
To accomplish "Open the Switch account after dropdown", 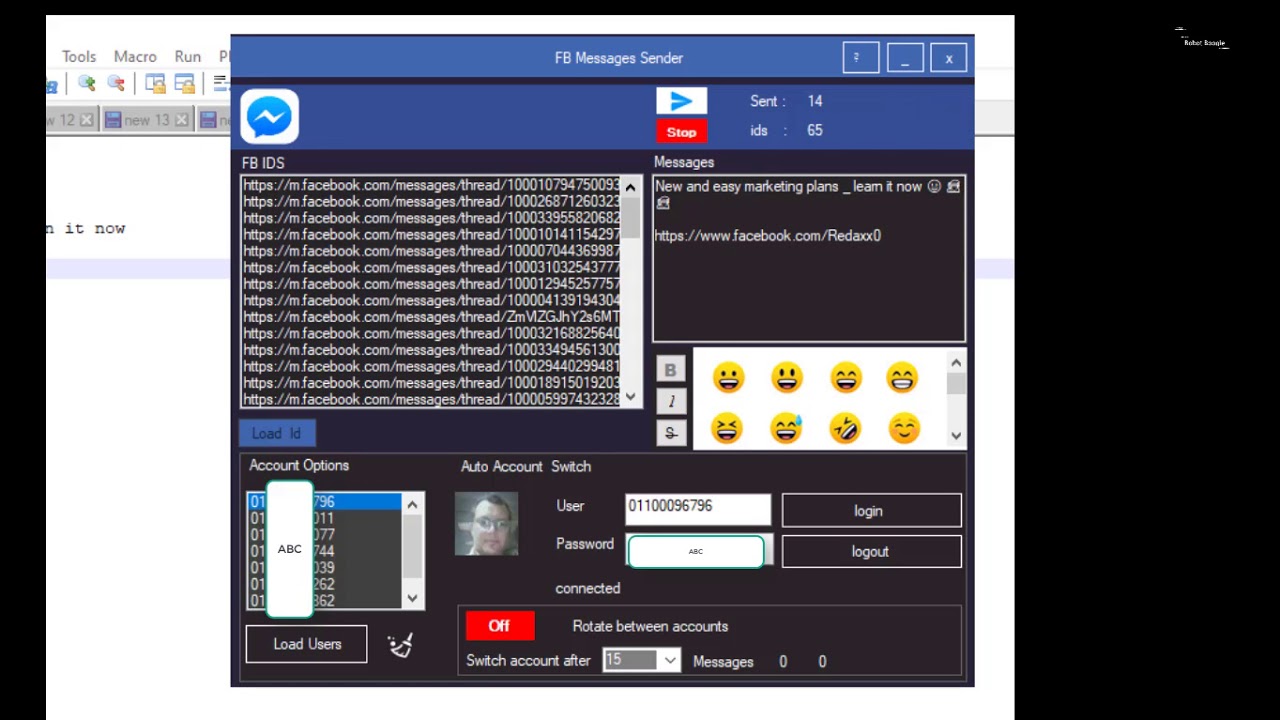I will (670, 660).
